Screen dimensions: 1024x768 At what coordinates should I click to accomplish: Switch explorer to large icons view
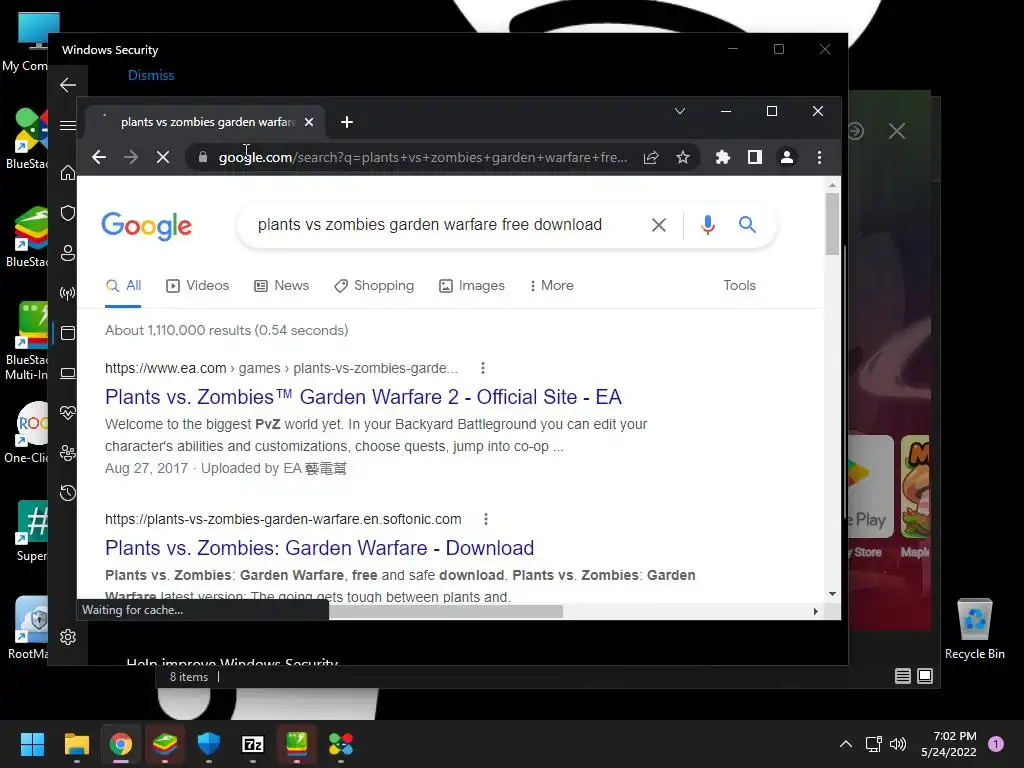tap(925, 676)
